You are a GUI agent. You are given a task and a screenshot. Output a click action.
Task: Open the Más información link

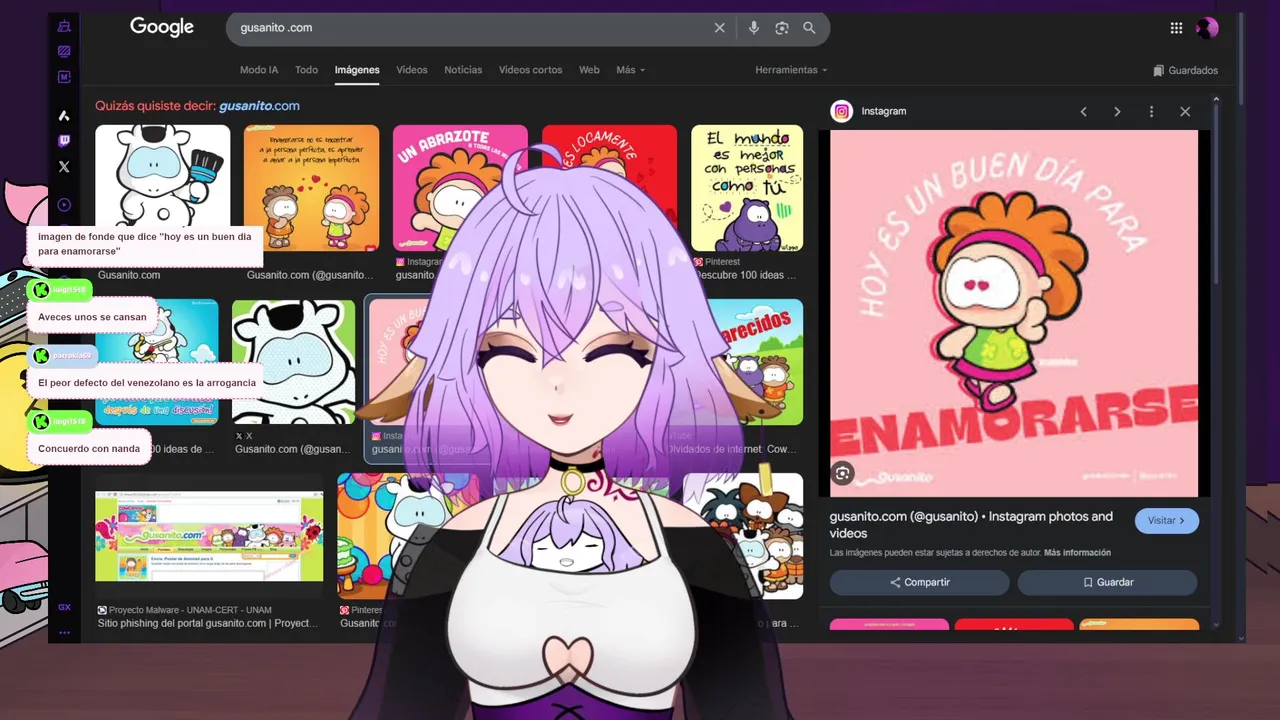coord(1077,553)
